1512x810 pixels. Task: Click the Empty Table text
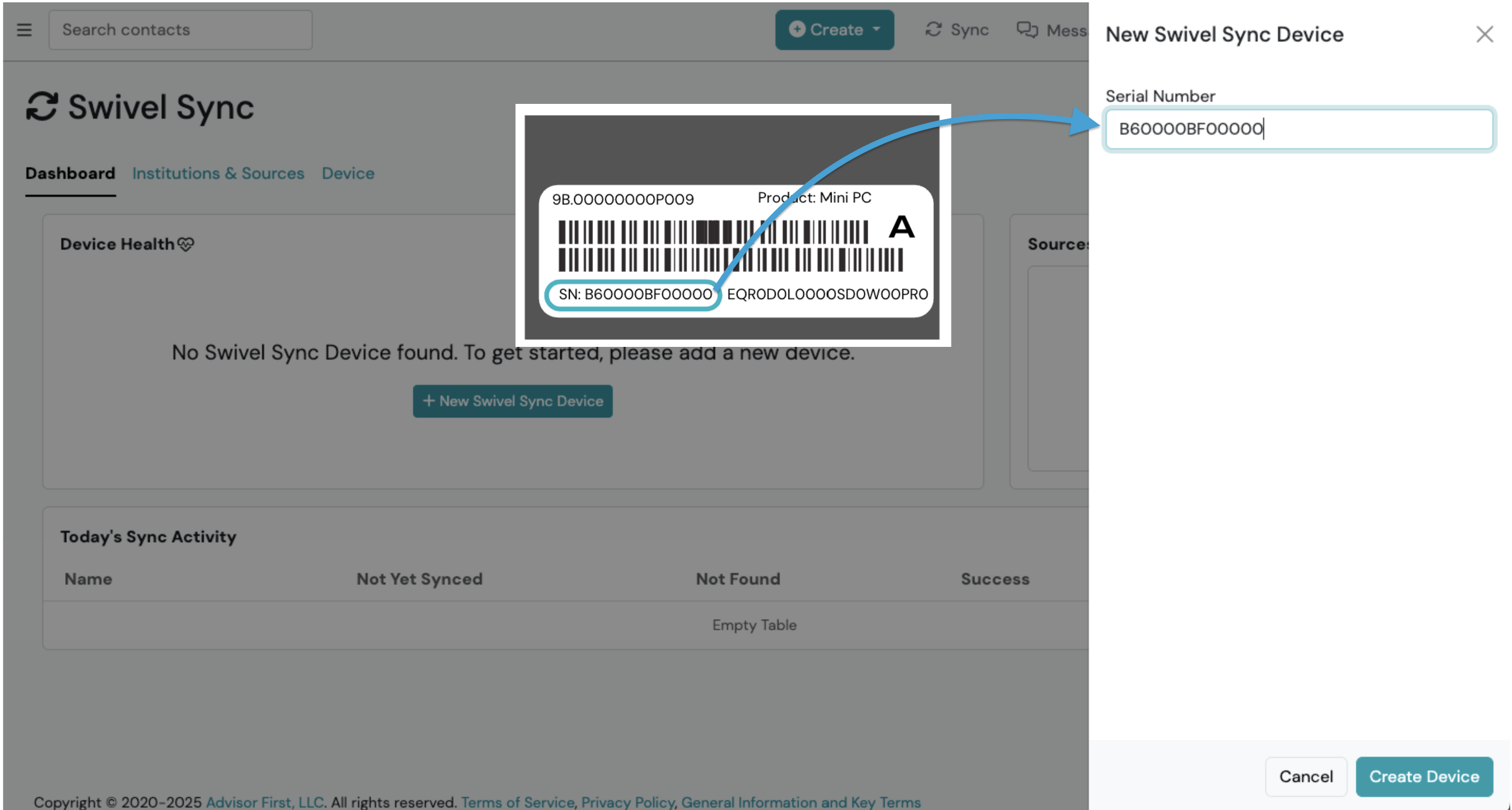(754, 625)
